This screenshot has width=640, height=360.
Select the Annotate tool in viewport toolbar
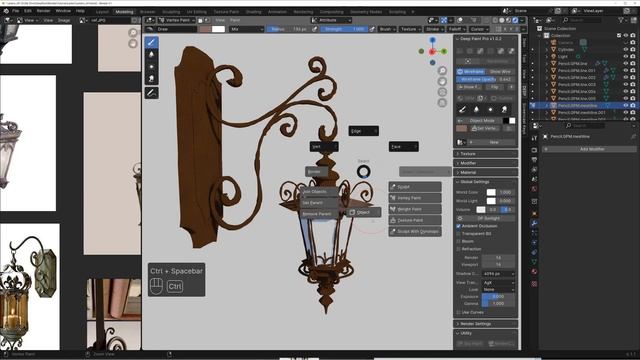point(151,93)
